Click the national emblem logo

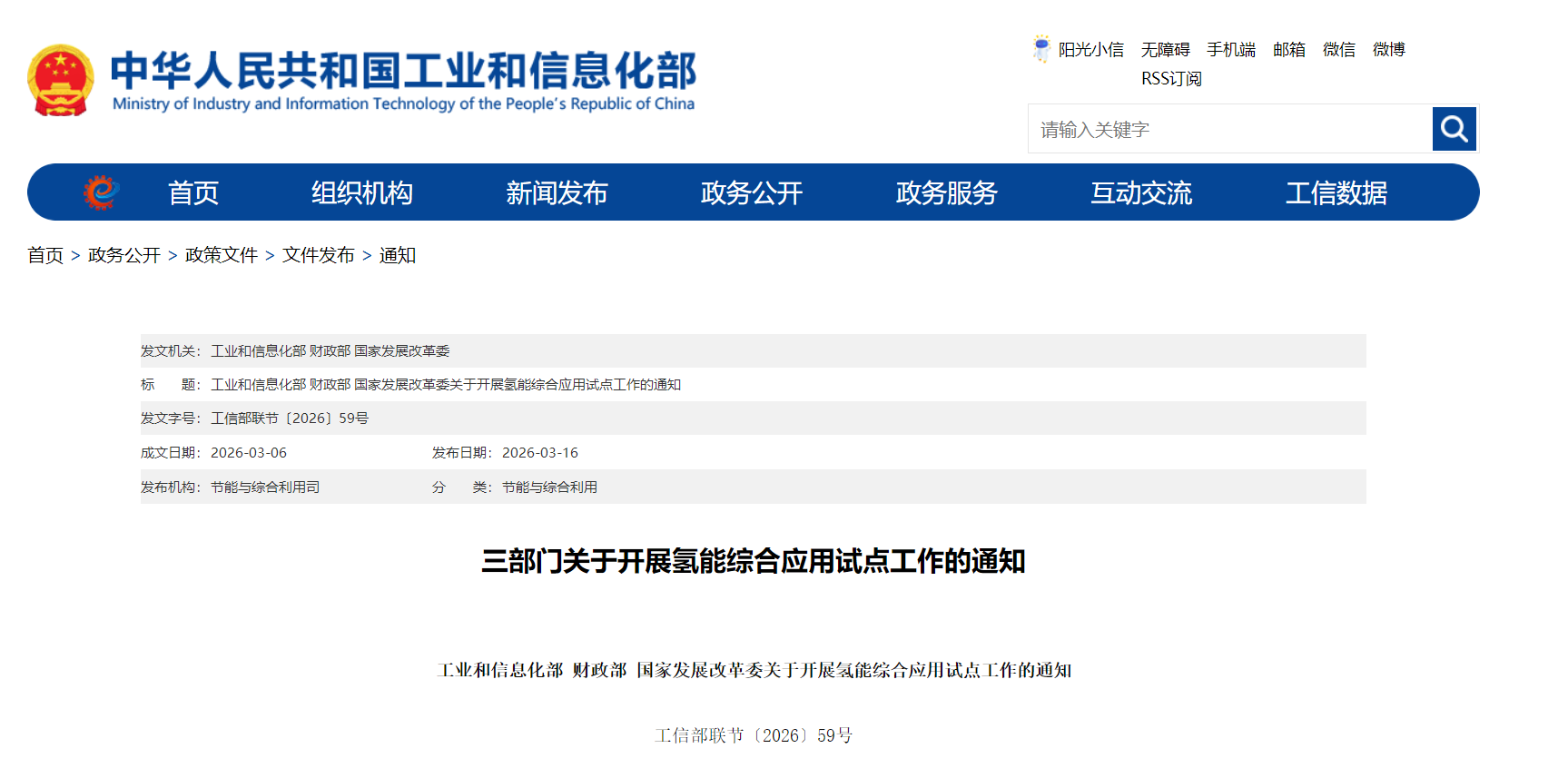click(x=61, y=80)
